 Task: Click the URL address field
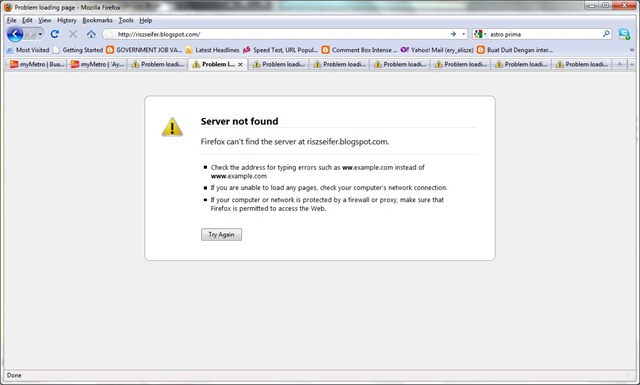[x=282, y=34]
